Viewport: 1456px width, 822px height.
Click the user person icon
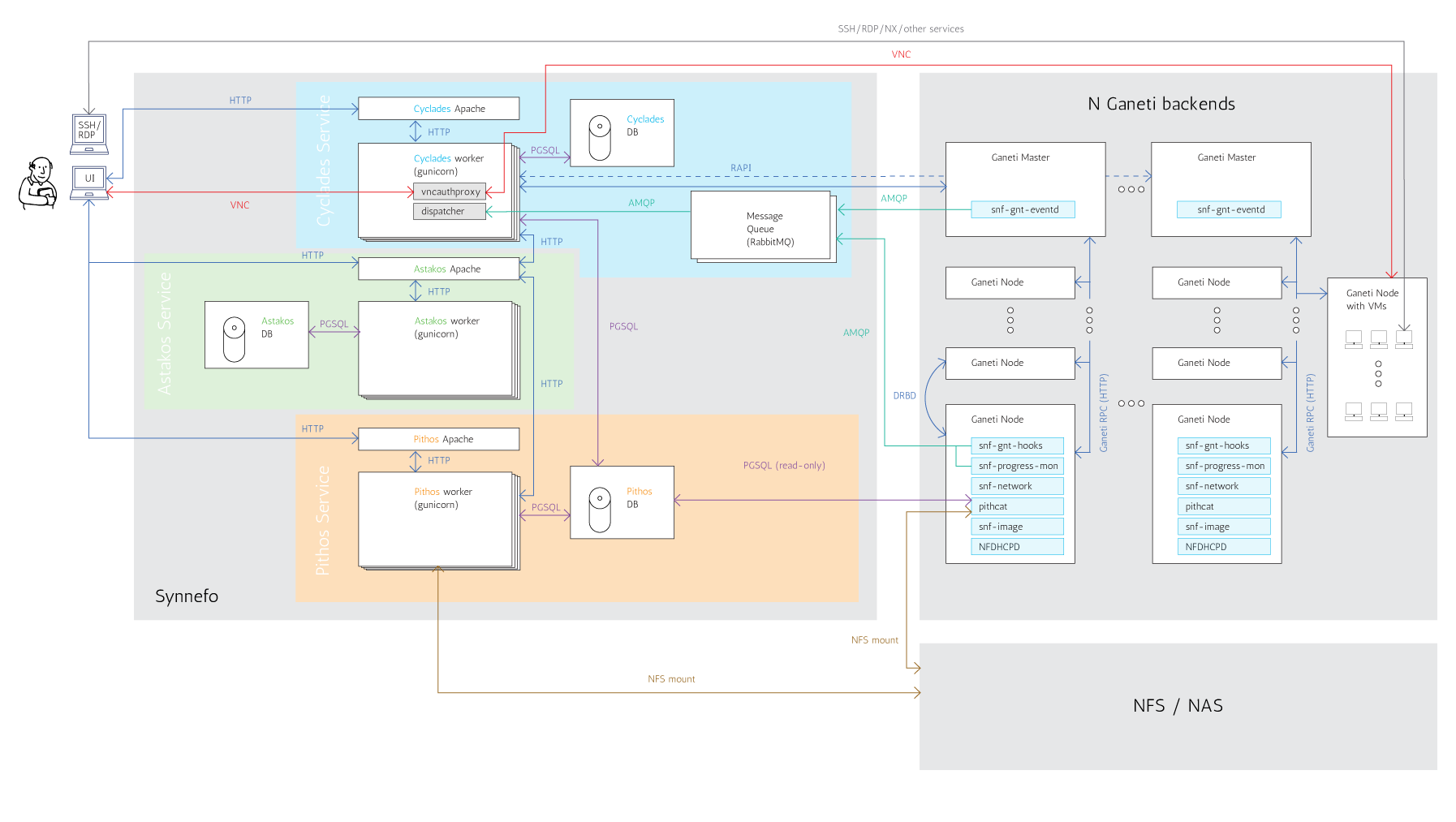38,183
